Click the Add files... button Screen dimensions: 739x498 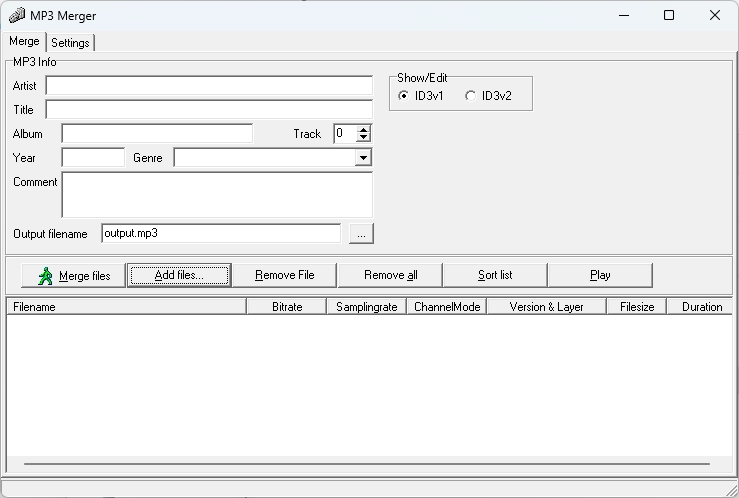tap(179, 275)
